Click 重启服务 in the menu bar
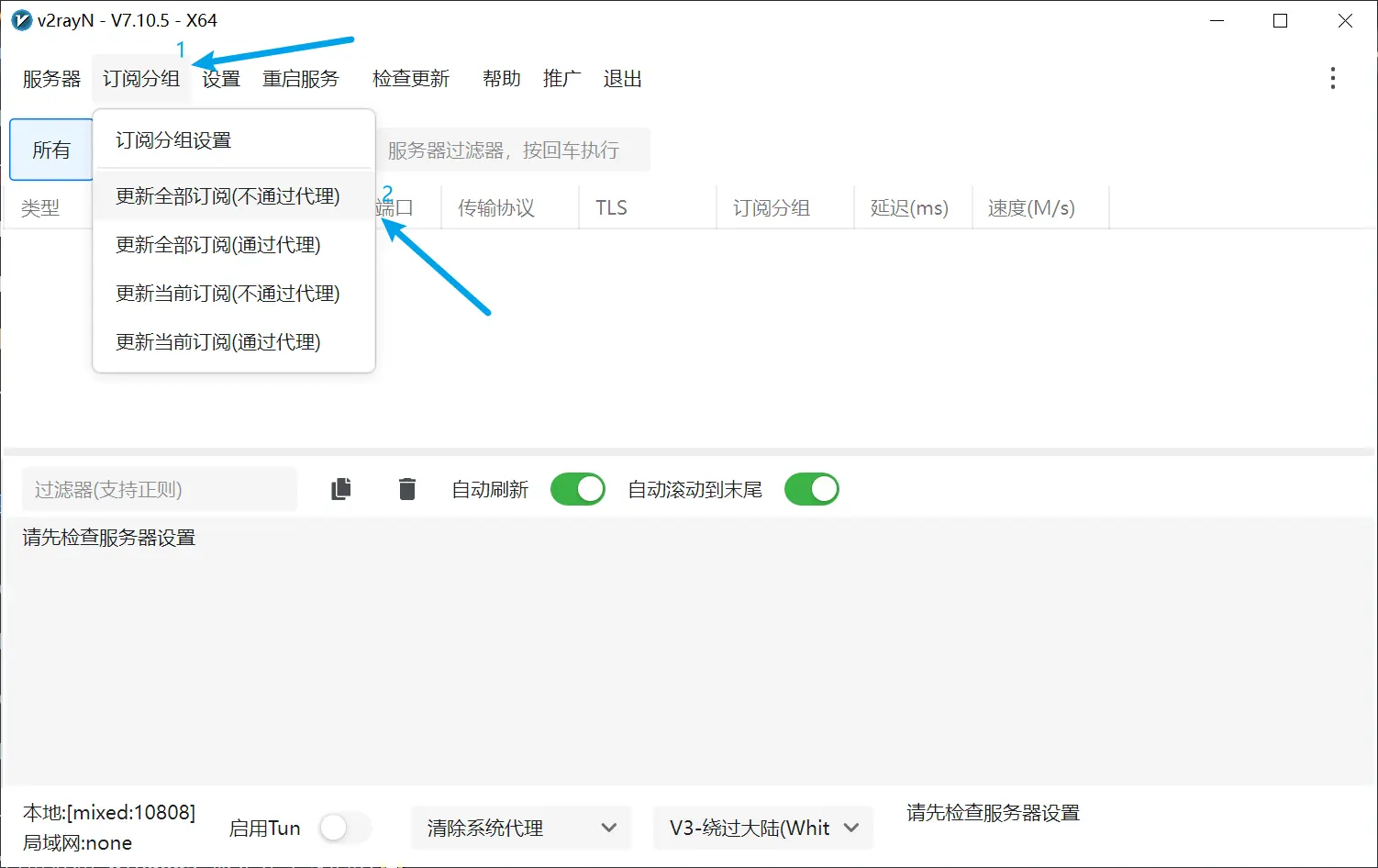 coord(301,79)
